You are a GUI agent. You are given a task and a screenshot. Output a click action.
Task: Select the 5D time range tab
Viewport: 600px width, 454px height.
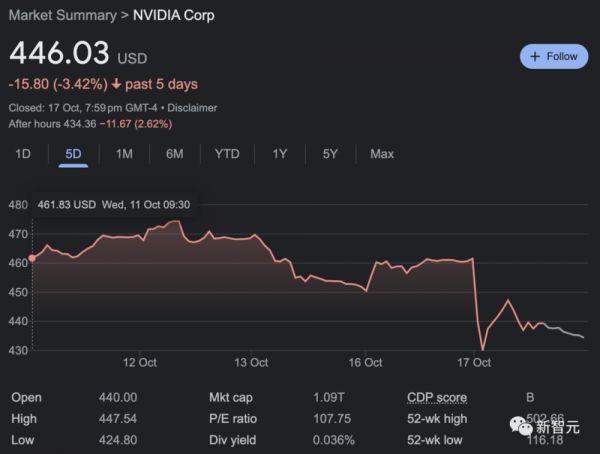[73, 154]
